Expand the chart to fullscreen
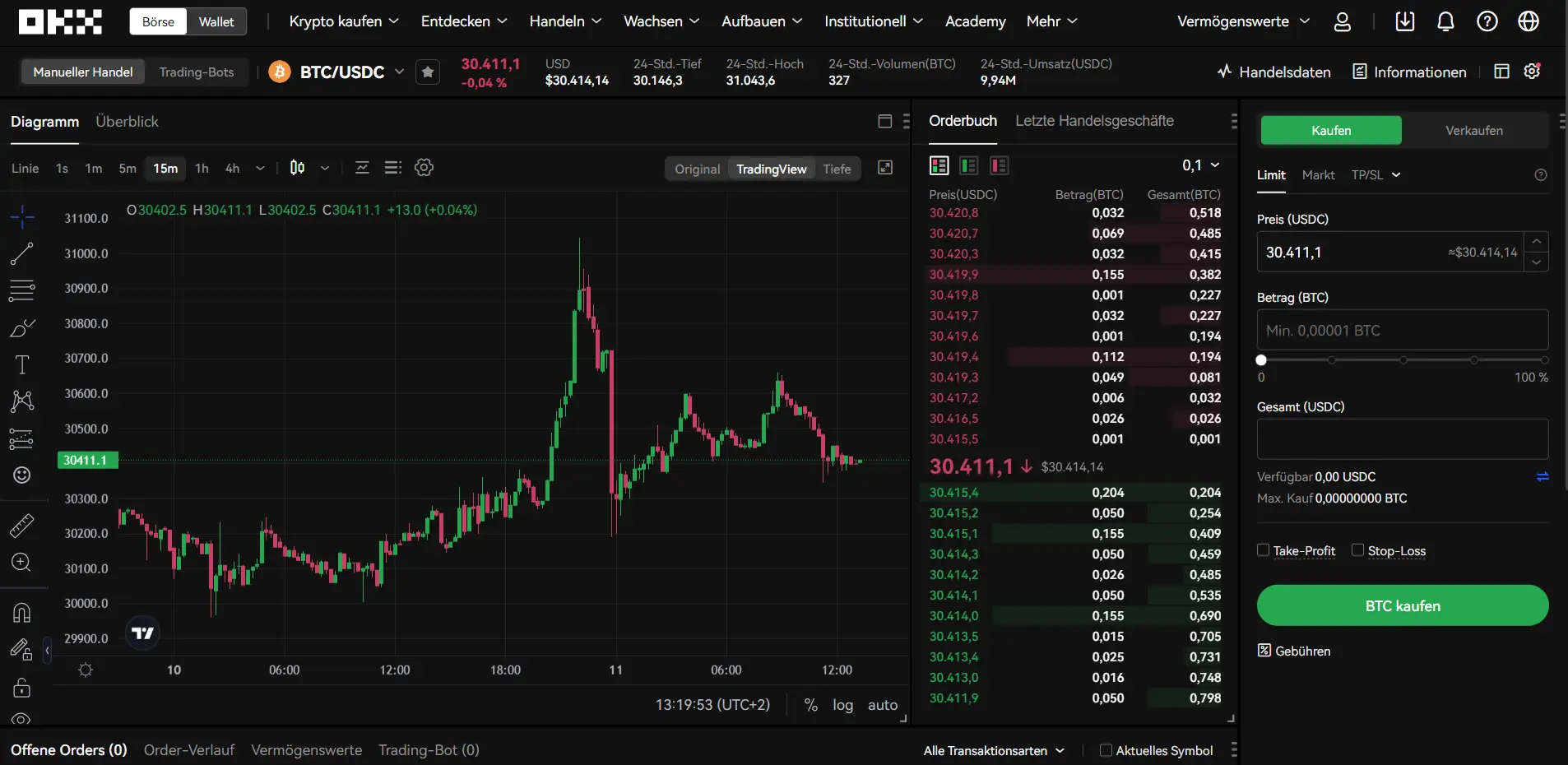The width and height of the screenshot is (1568, 765). point(885,168)
